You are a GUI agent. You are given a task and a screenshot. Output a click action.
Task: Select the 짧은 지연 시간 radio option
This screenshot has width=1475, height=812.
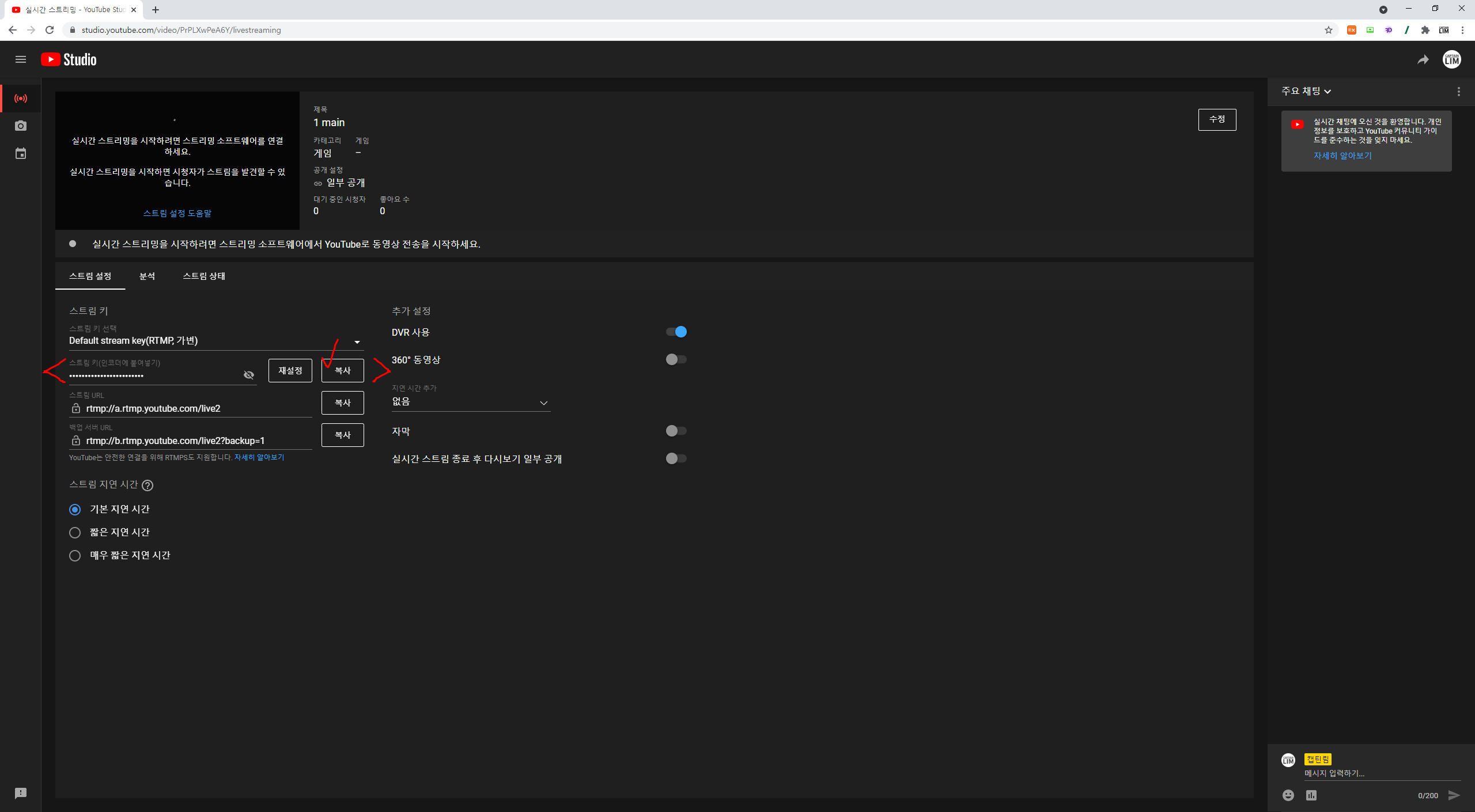coord(75,533)
